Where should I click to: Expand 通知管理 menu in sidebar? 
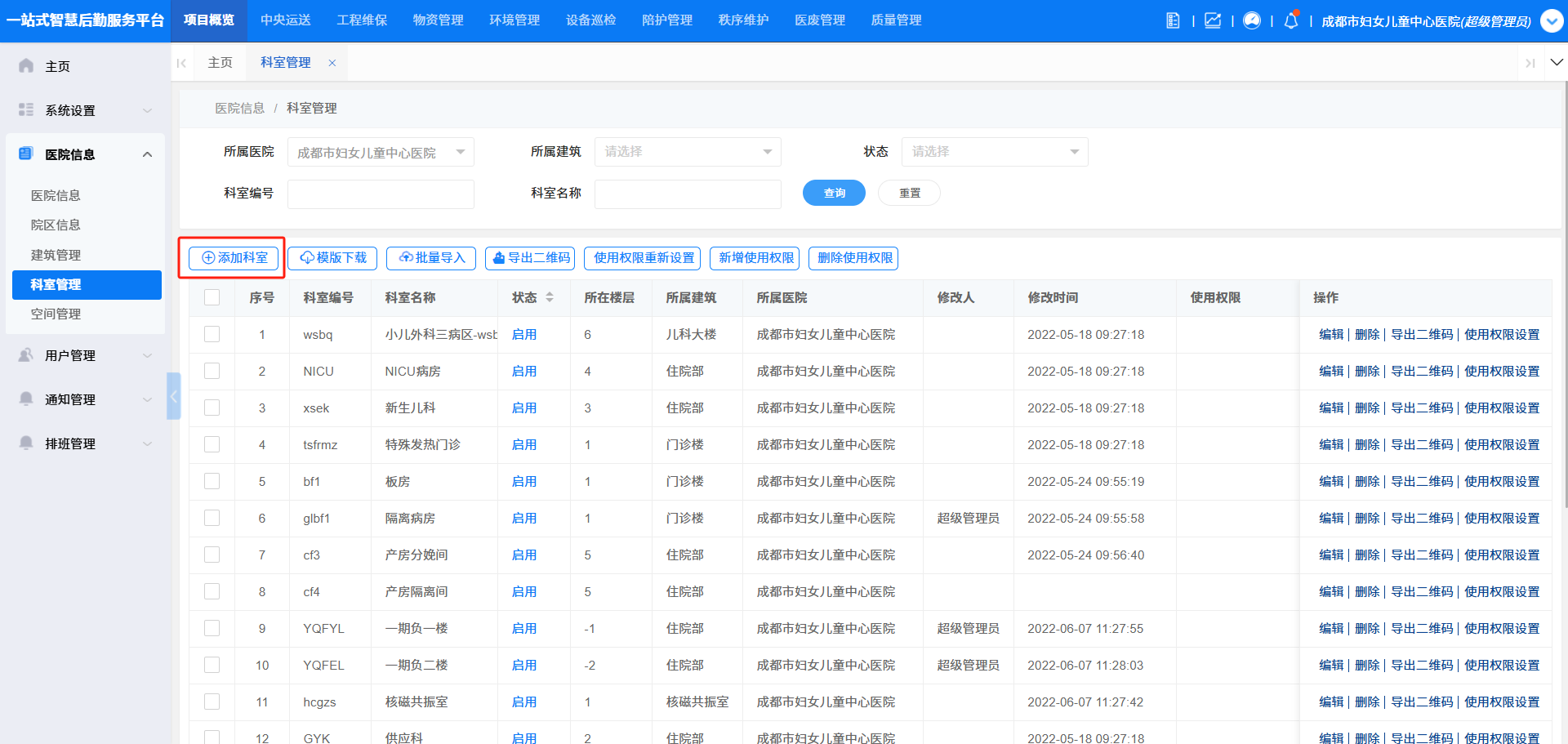point(147,399)
